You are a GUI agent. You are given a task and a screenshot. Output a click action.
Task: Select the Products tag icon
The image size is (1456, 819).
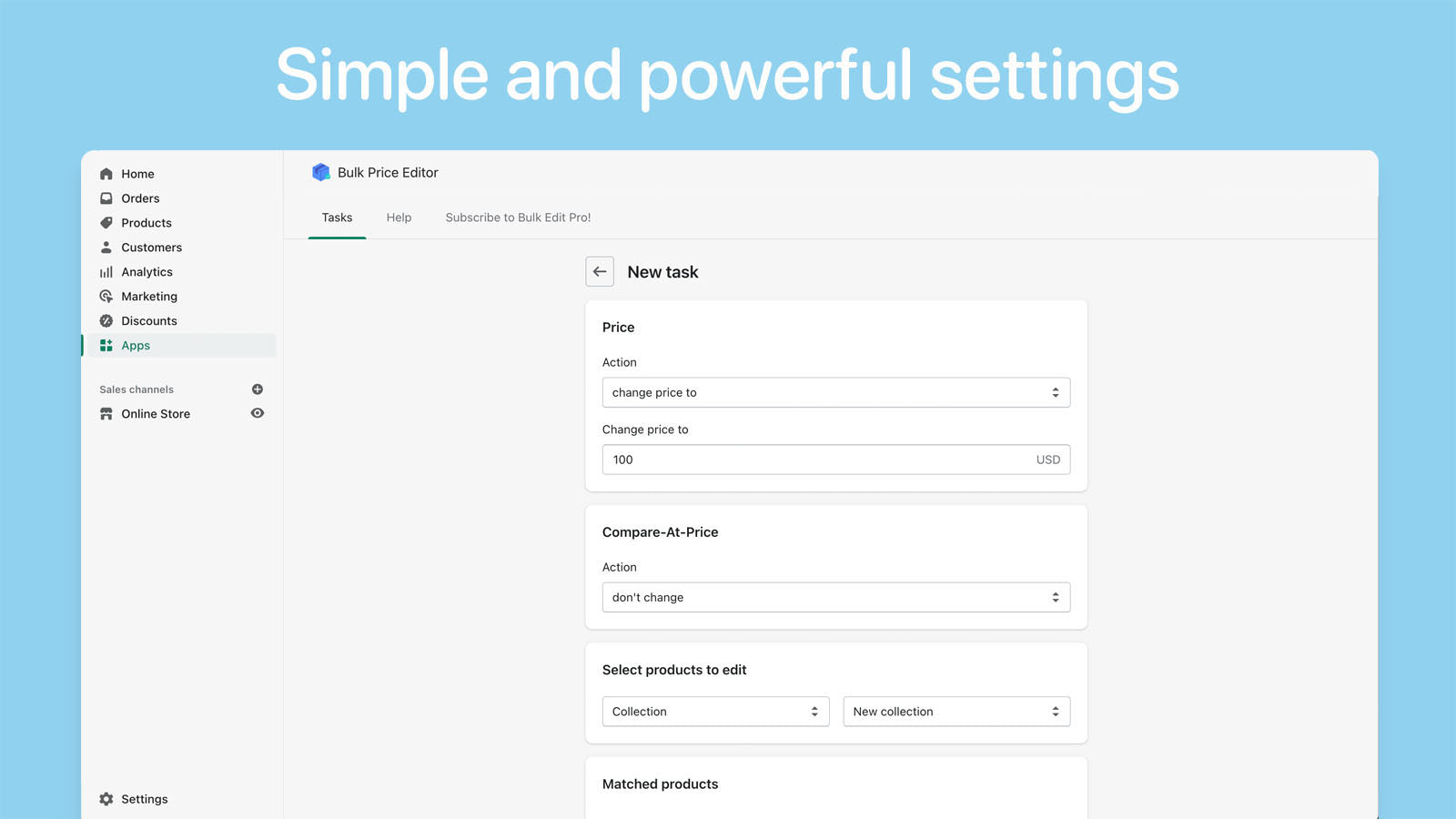106,222
